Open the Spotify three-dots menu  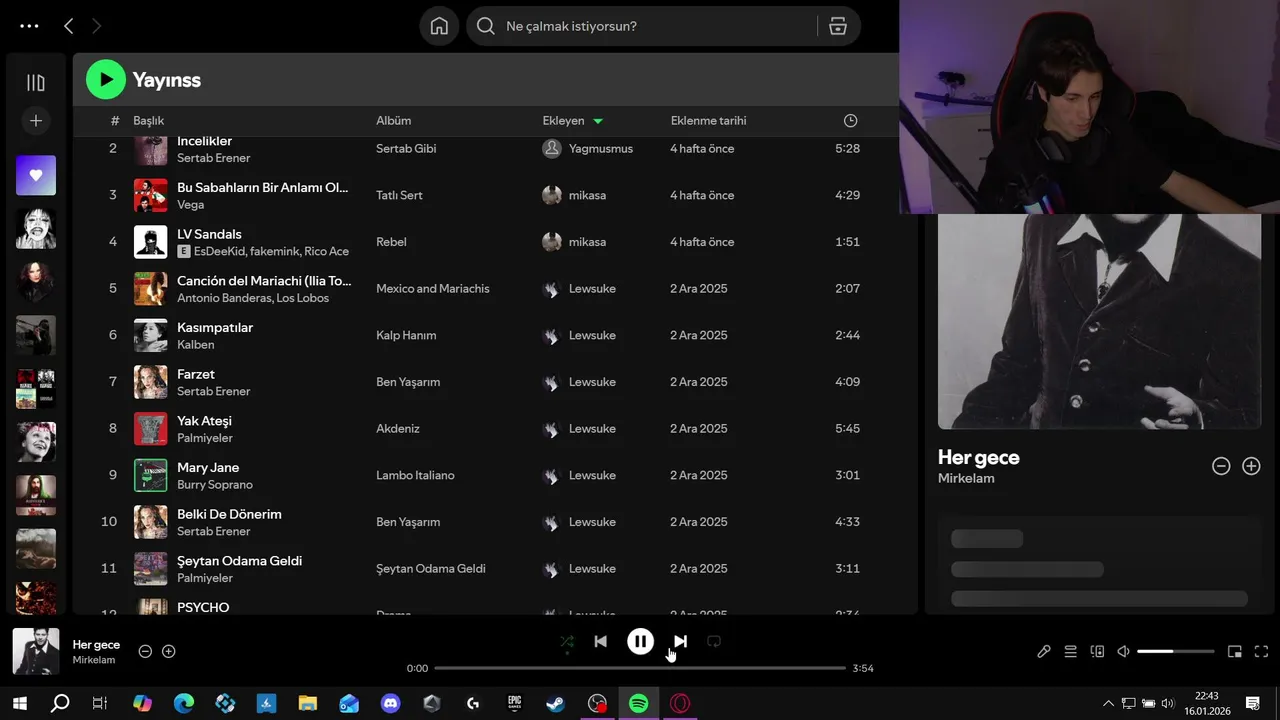(29, 26)
